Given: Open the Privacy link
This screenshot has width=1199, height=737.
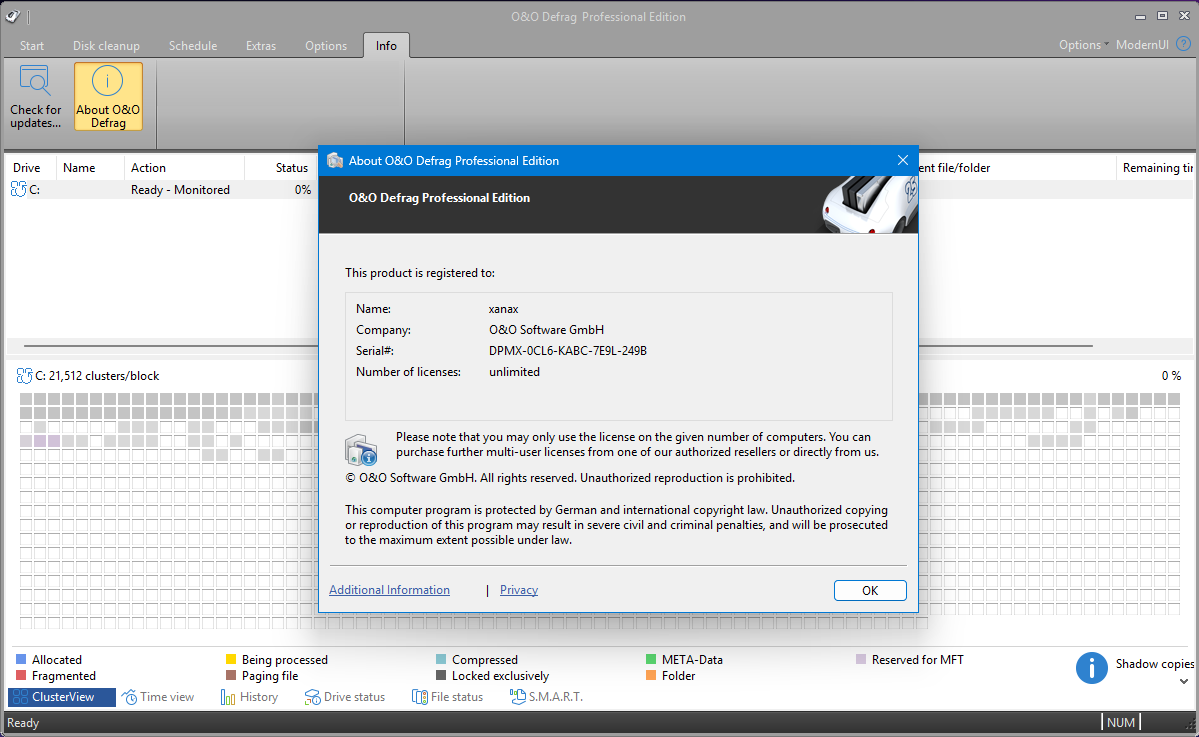Looking at the screenshot, I should click(518, 589).
